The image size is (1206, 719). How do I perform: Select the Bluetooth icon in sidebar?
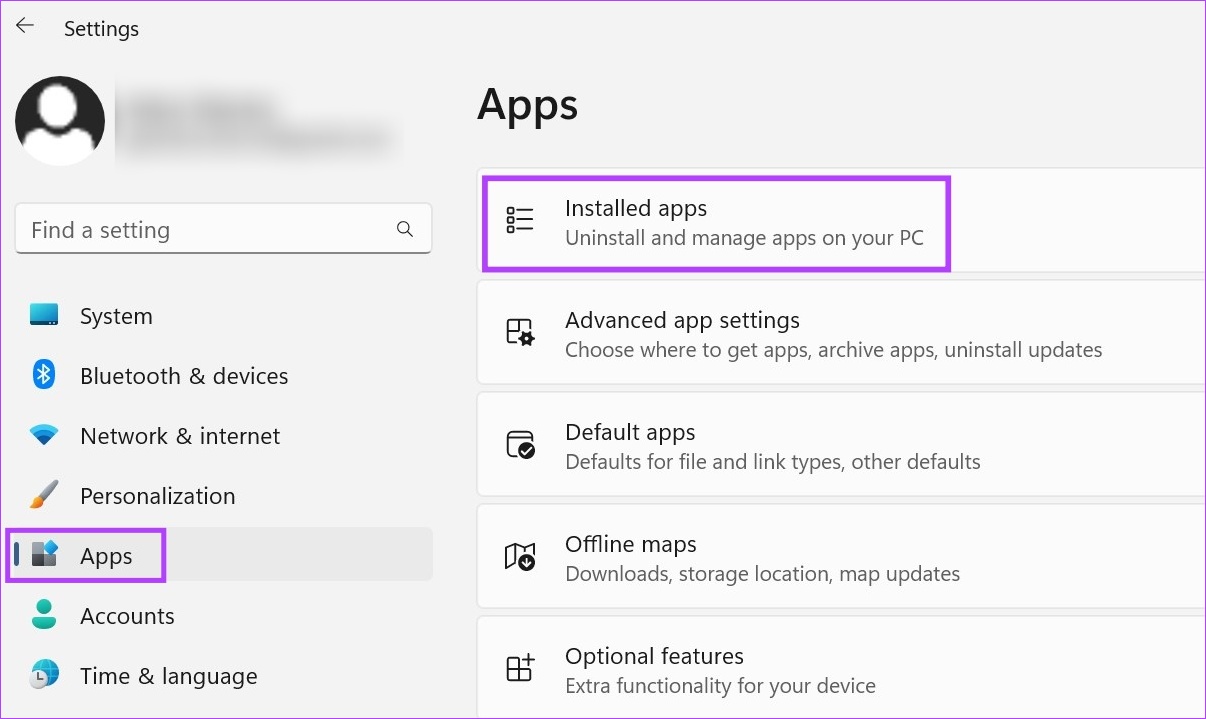tap(44, 375)
